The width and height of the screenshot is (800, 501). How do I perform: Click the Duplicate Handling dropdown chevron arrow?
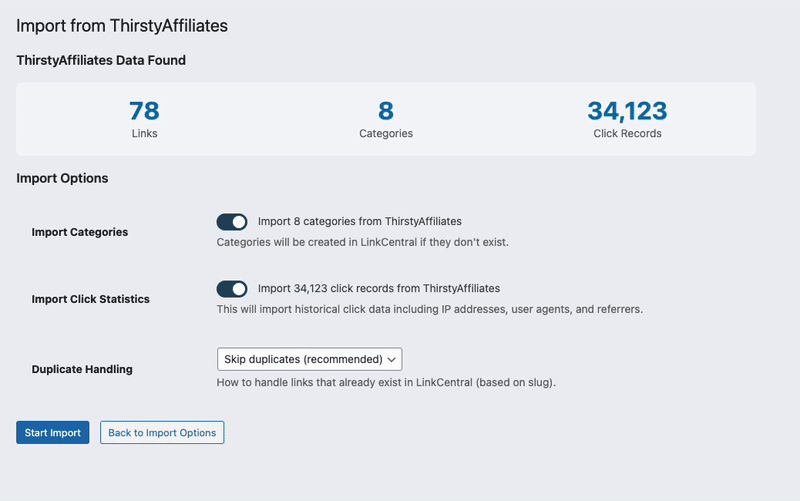tap(392, 359)
